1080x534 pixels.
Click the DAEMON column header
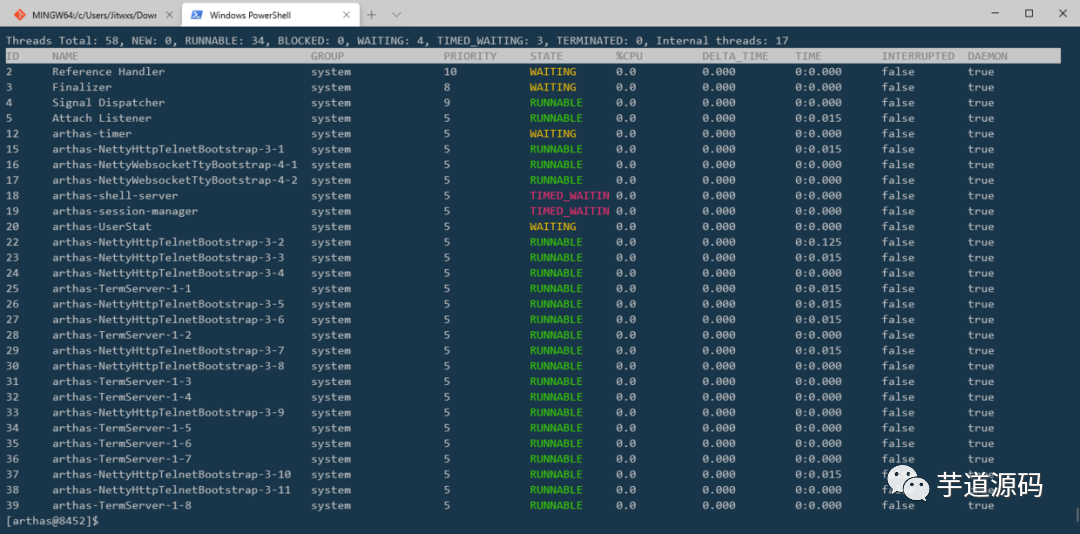click(x=987, y=56)
